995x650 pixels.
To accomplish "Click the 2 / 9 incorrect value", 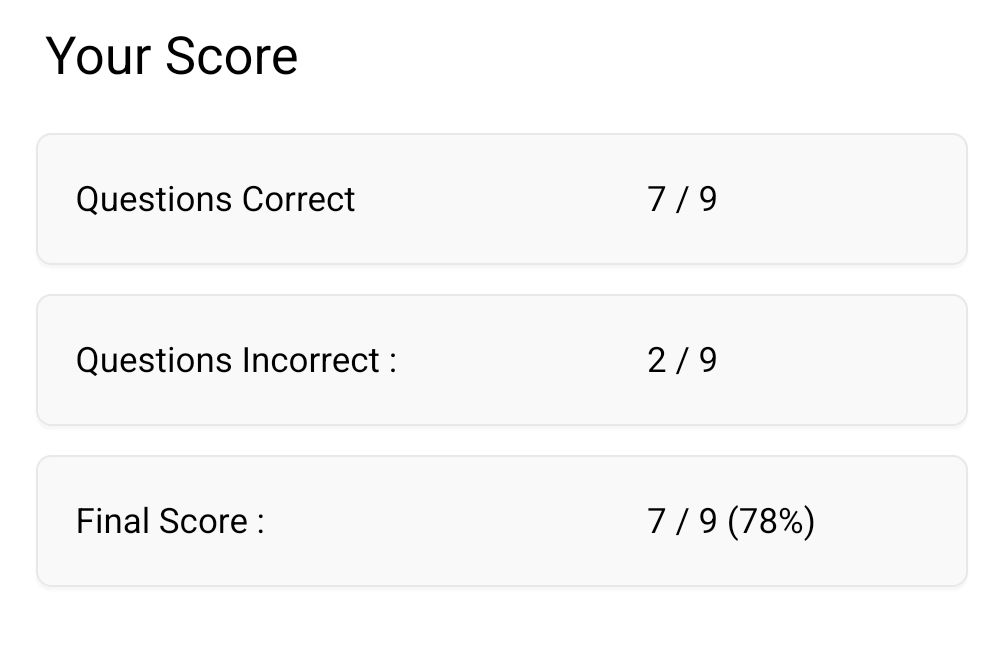I will click(682, 361).
